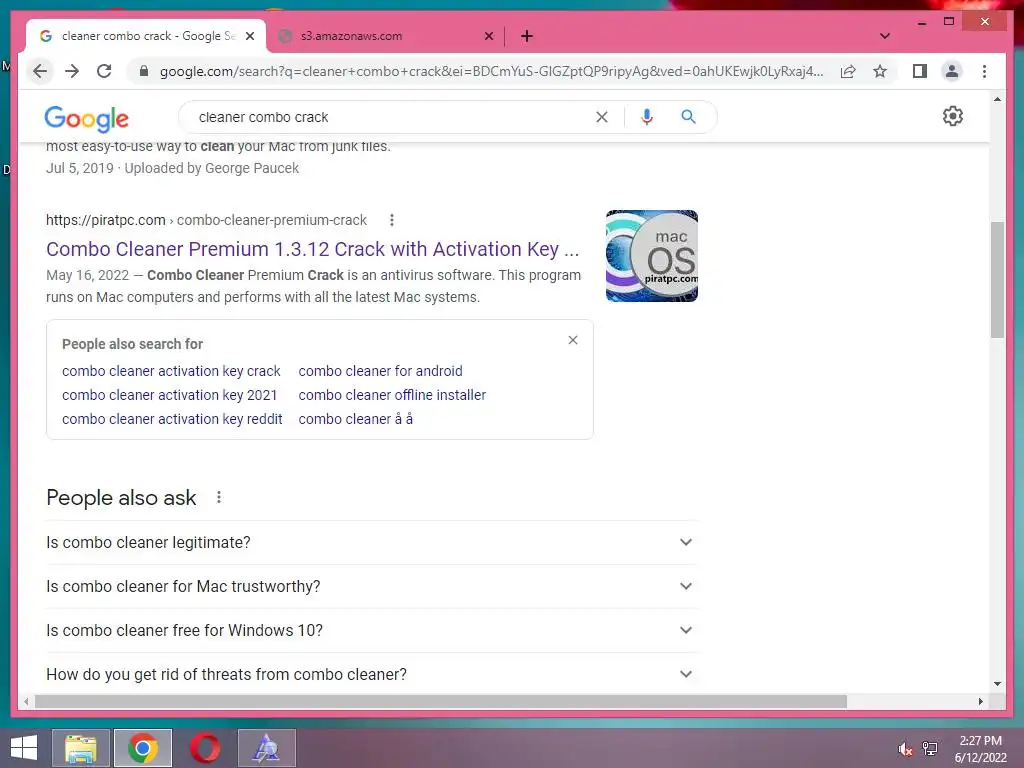The height and width of the screenshot is (768, 1024).
Task: Search combo cleaner activation key crack
Action: tap(171, 371)
